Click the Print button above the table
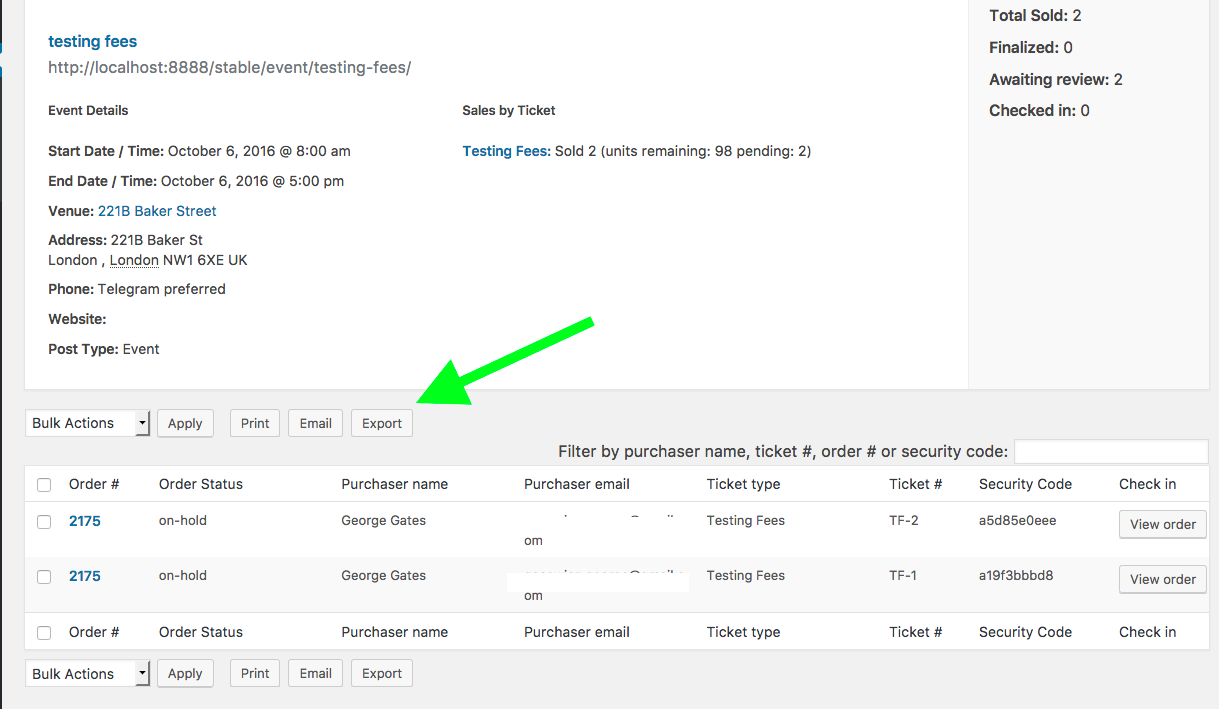The image size is (1219, 709). coord(255,424)
